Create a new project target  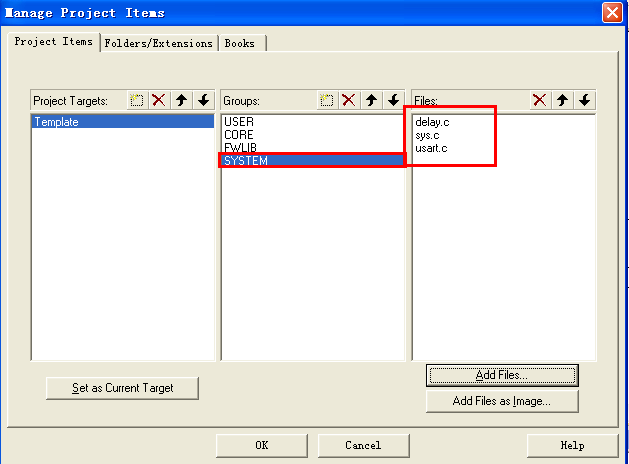[137, 100]
